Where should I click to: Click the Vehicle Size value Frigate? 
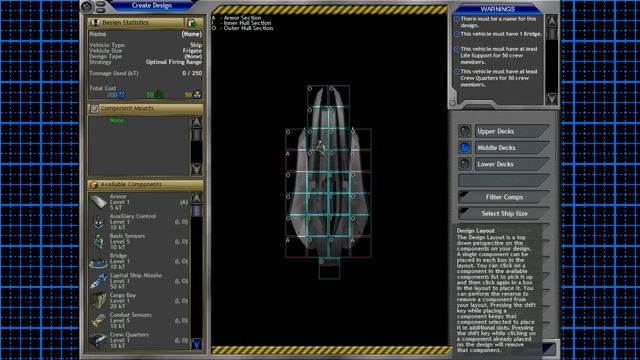coord(192,51)
